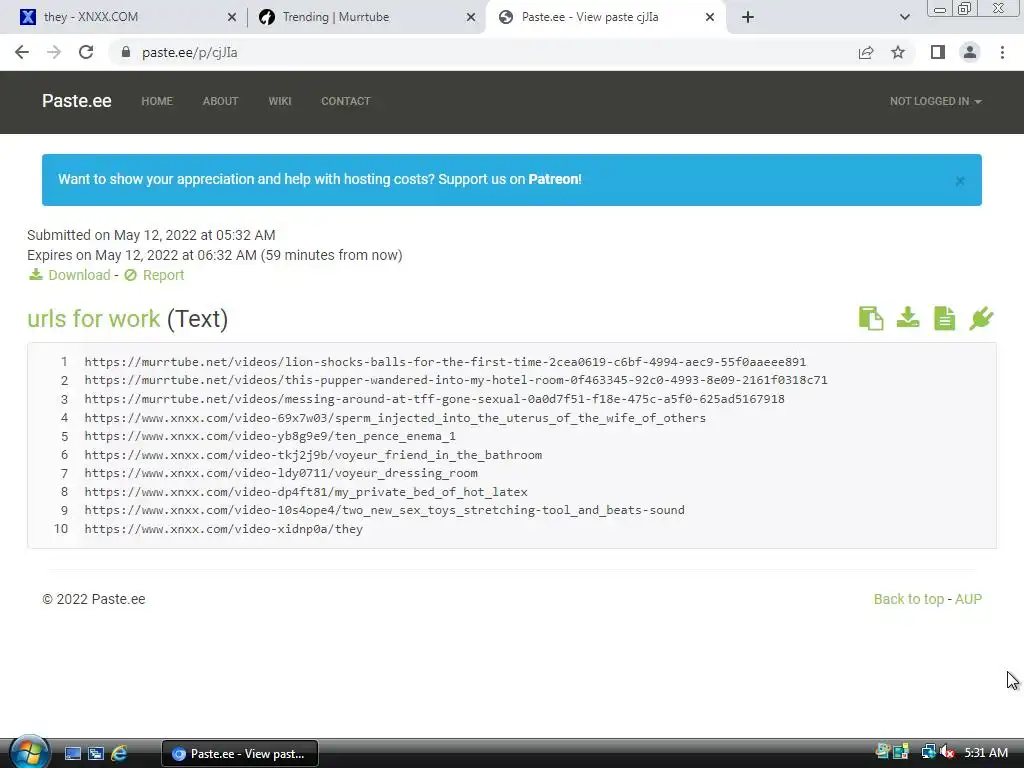Select line 10 video-xidnp0a URL
This screenshot has height=768, width=1024.
point(223,529)
